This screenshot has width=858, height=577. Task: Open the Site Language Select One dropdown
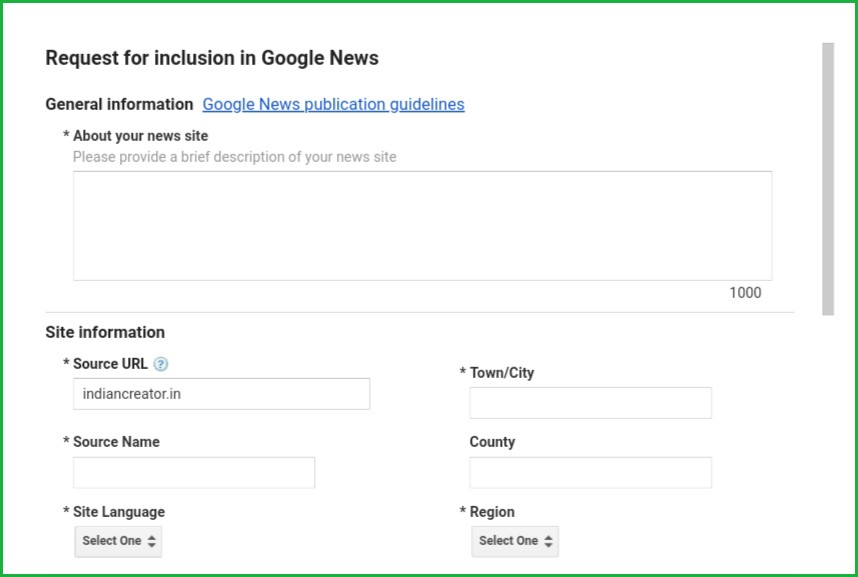click(118, 541)
